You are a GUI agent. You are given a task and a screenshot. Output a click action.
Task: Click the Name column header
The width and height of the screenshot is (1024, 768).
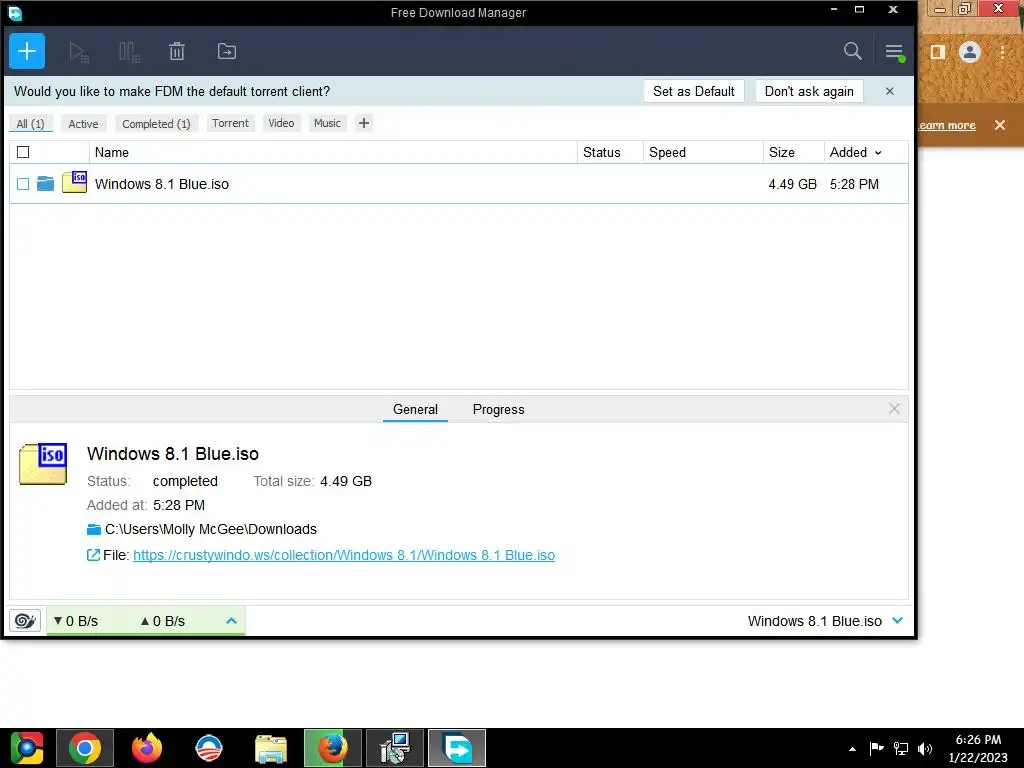[333, 152]
